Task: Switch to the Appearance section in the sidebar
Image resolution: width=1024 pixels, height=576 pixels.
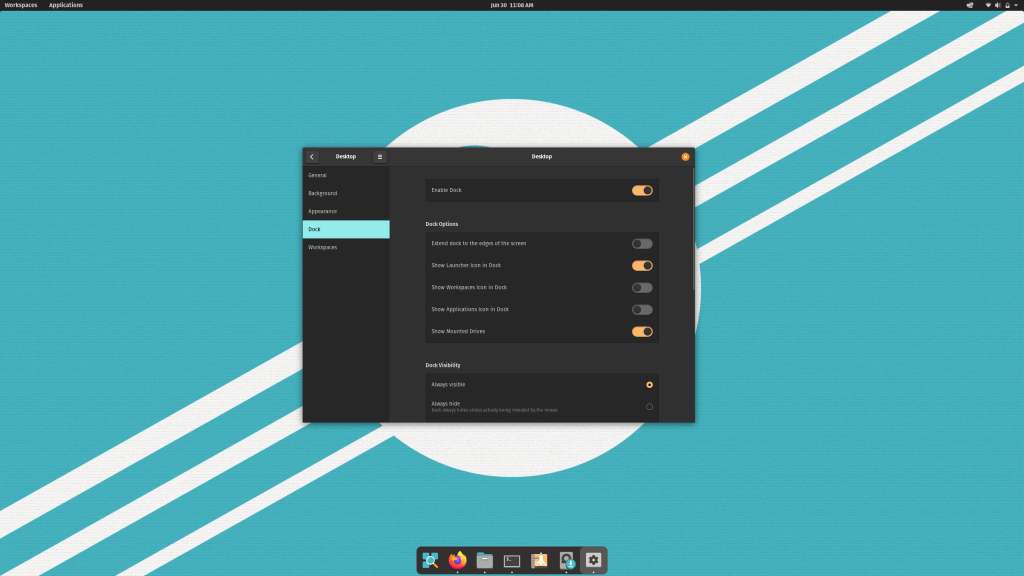Action: coord(323,211)
